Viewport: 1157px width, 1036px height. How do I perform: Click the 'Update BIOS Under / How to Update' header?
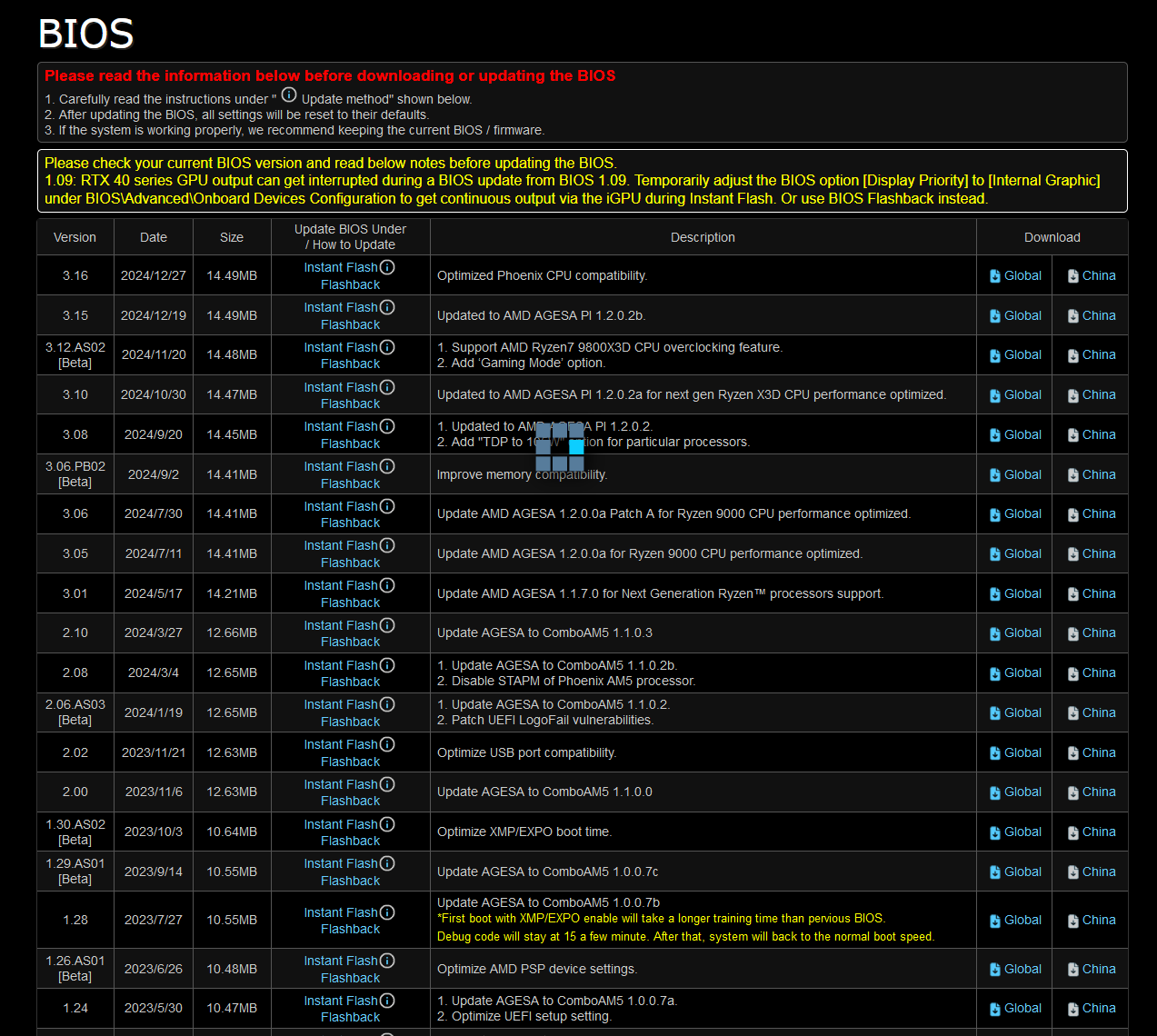350,237
